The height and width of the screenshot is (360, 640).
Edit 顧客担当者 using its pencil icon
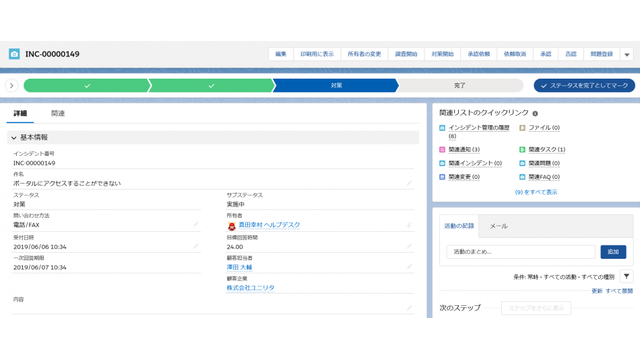tap(409, 267)
